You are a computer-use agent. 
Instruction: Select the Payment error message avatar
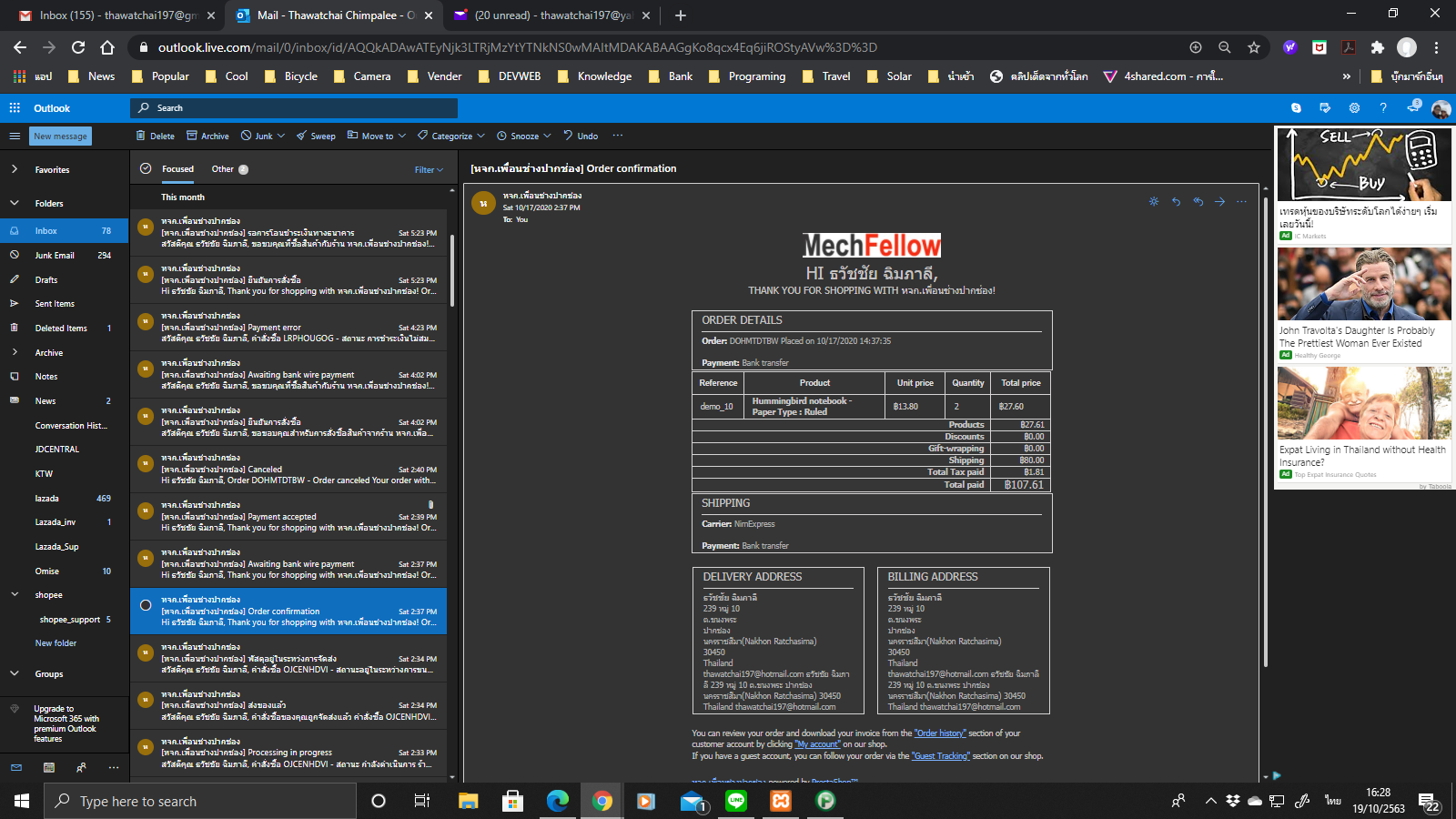click(x=146, y=321)
